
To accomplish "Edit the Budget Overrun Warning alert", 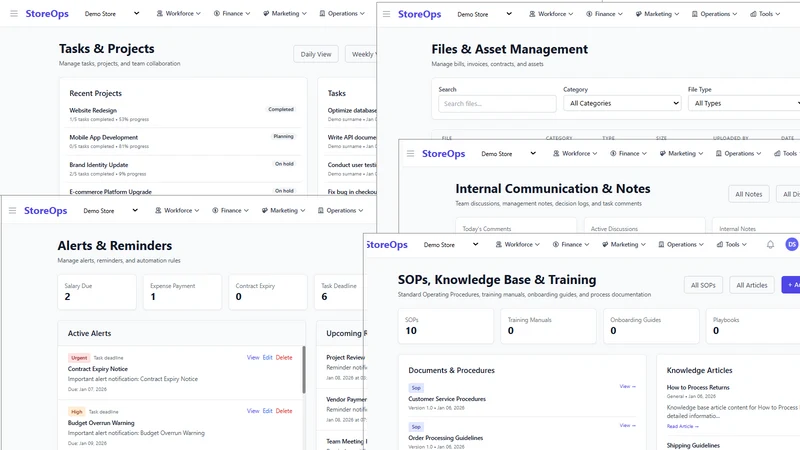I will click(x=267, y=411).
